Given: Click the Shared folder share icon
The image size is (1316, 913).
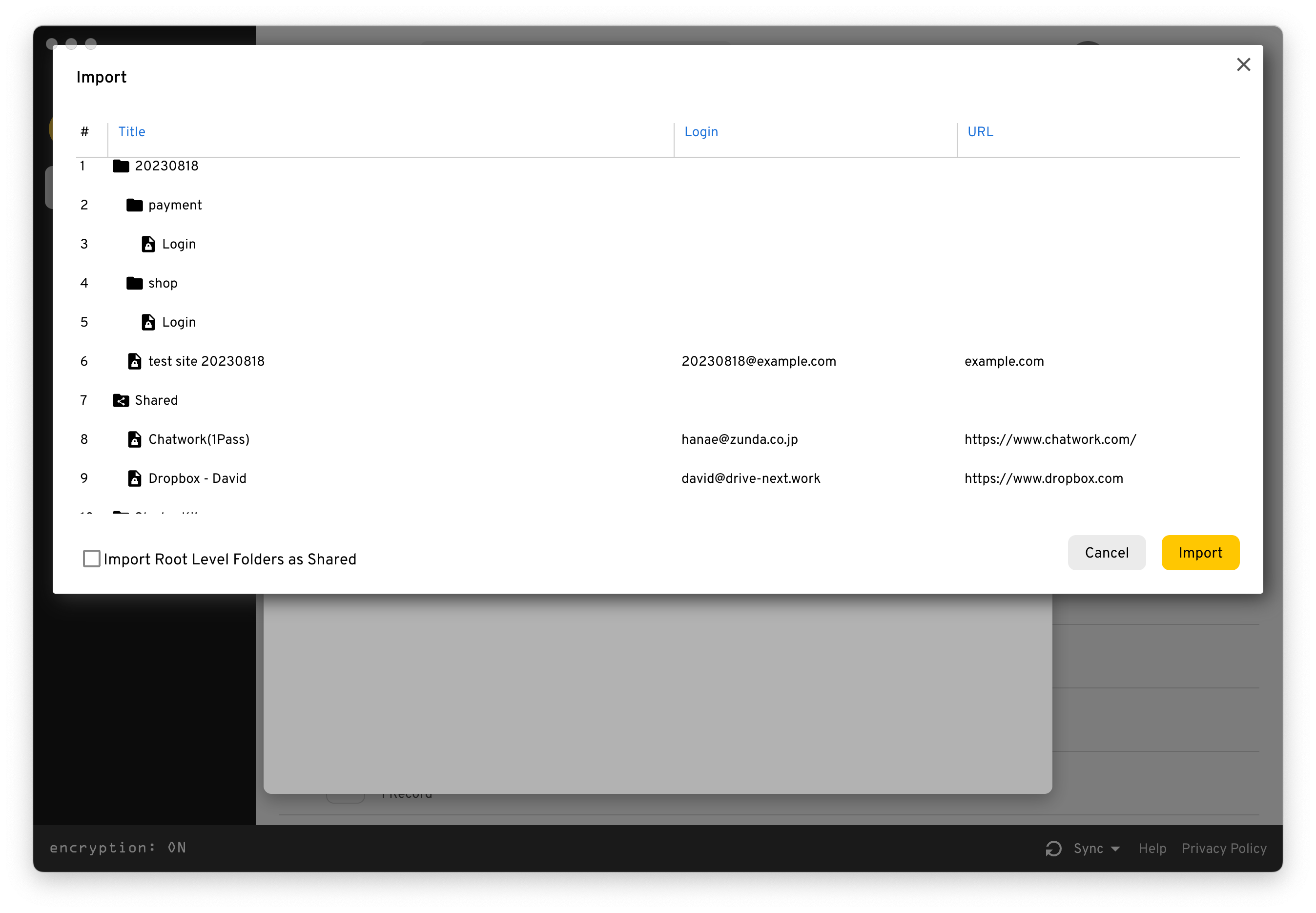Looking at the screenshot, I should 121,400.
